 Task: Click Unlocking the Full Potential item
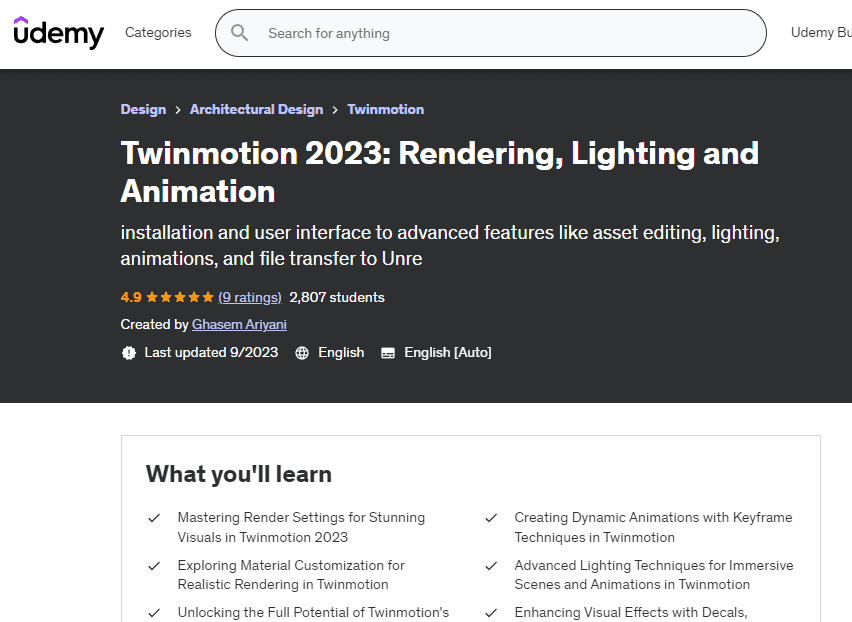pos(314,613)
